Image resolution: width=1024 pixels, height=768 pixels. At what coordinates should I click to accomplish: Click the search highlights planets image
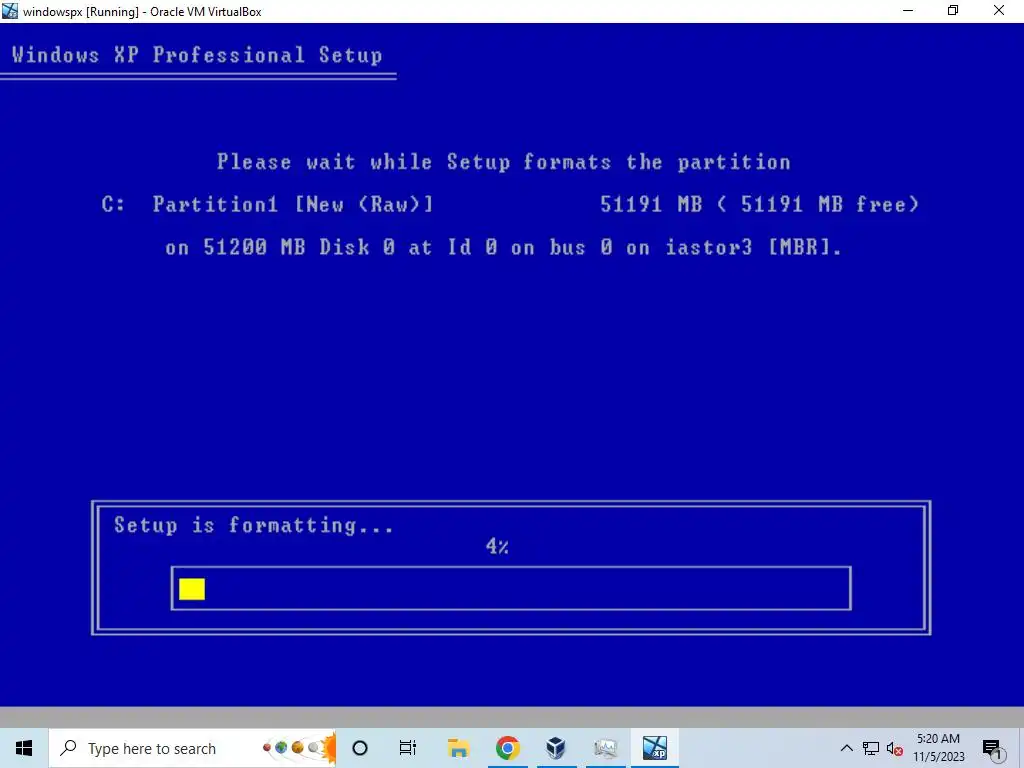[298, 748]
